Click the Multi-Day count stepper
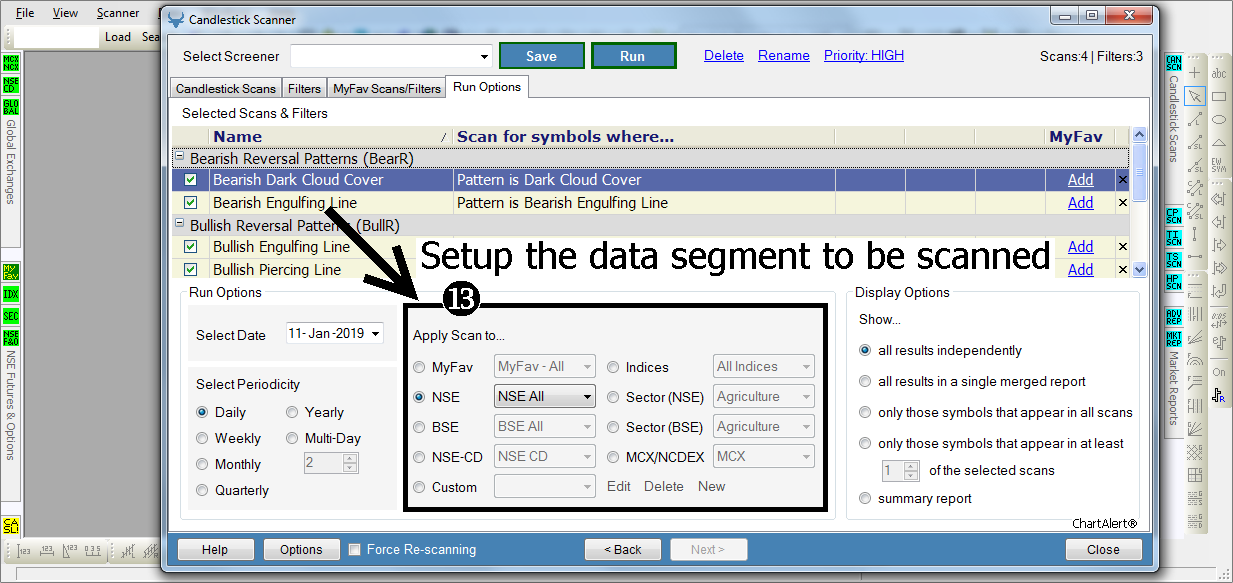 (351, 464)
